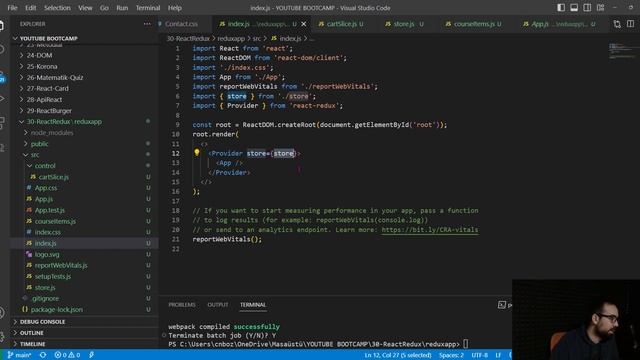
Task: Expand the 24-DOM folder
Action: point(39,55)
